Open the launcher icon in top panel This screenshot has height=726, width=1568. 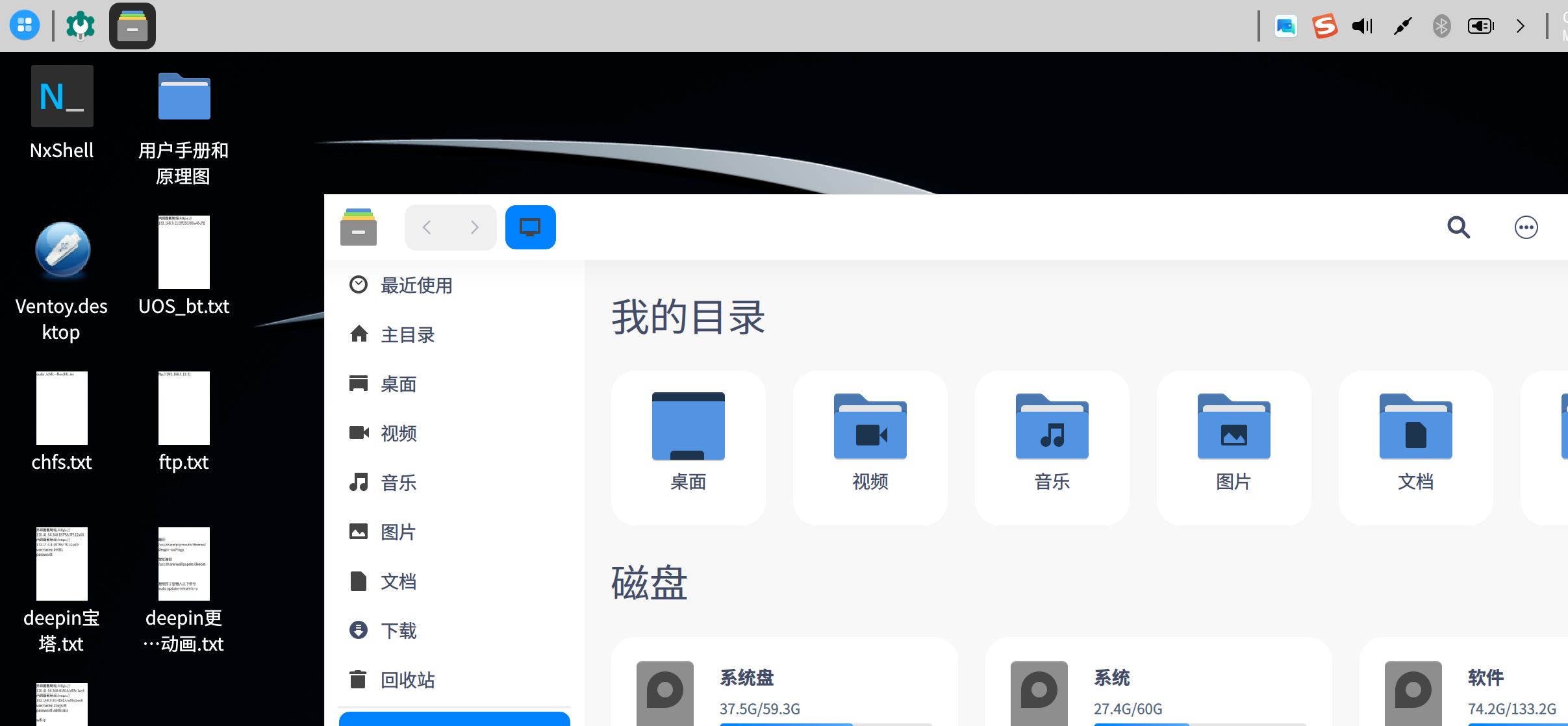[25, 26]
